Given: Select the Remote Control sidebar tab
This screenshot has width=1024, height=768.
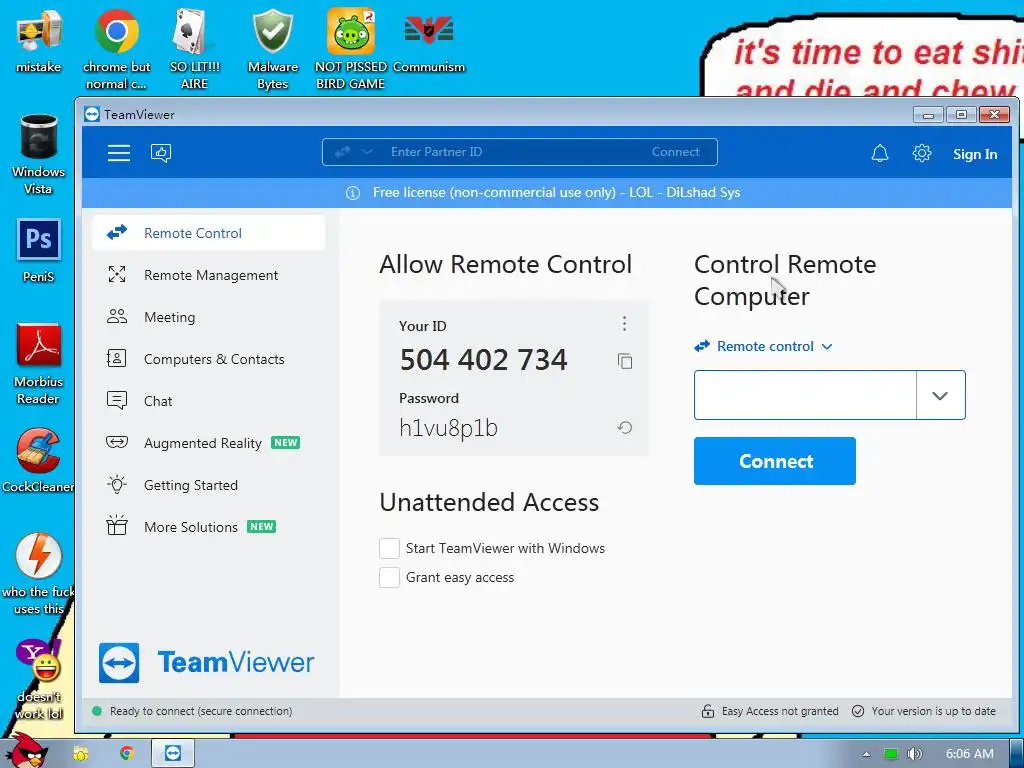Looking at the screenshot, I should coord(209,233).
